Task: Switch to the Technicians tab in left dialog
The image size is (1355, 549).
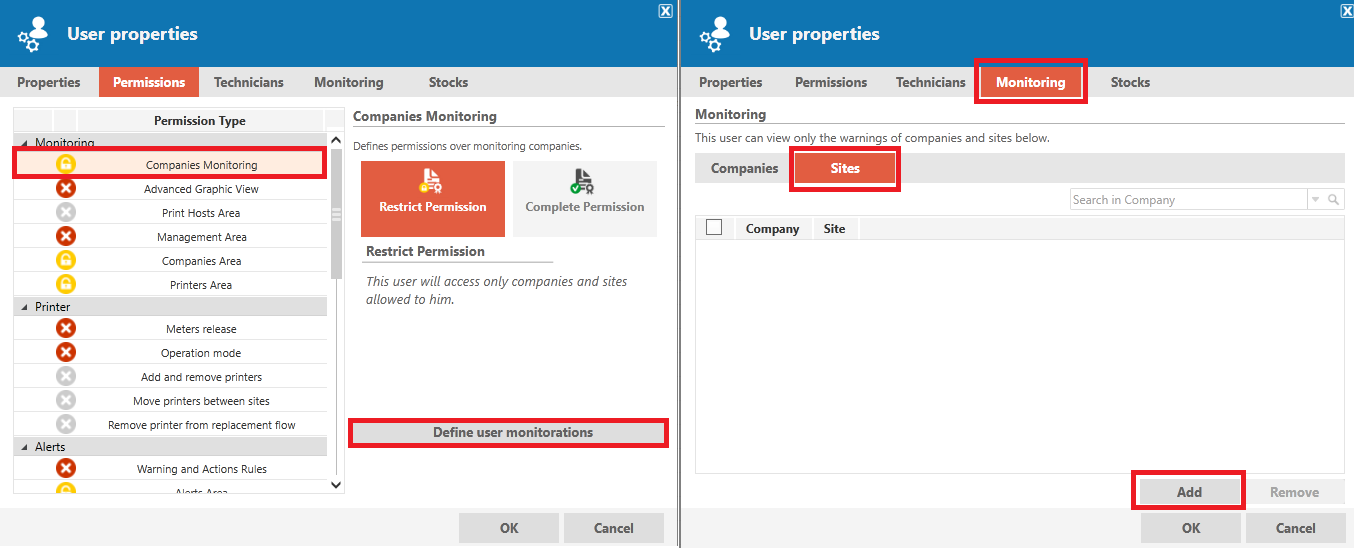Action: (249, 82)
